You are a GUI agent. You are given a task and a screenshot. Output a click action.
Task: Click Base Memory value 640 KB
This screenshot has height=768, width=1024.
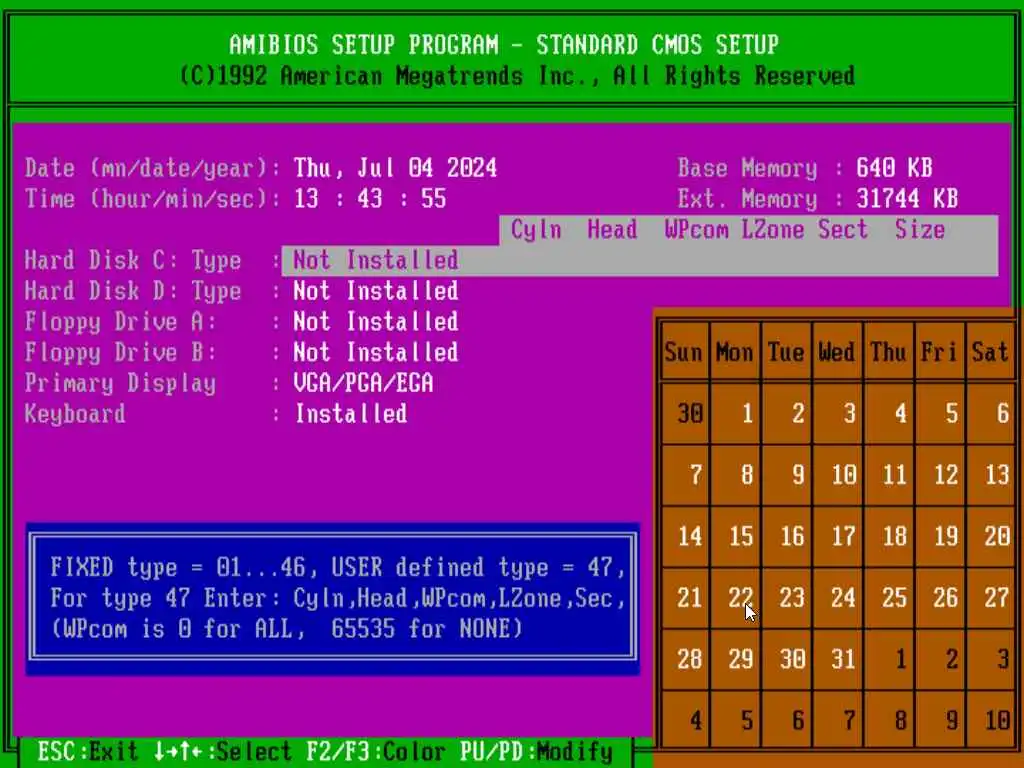tap(894, 168)
